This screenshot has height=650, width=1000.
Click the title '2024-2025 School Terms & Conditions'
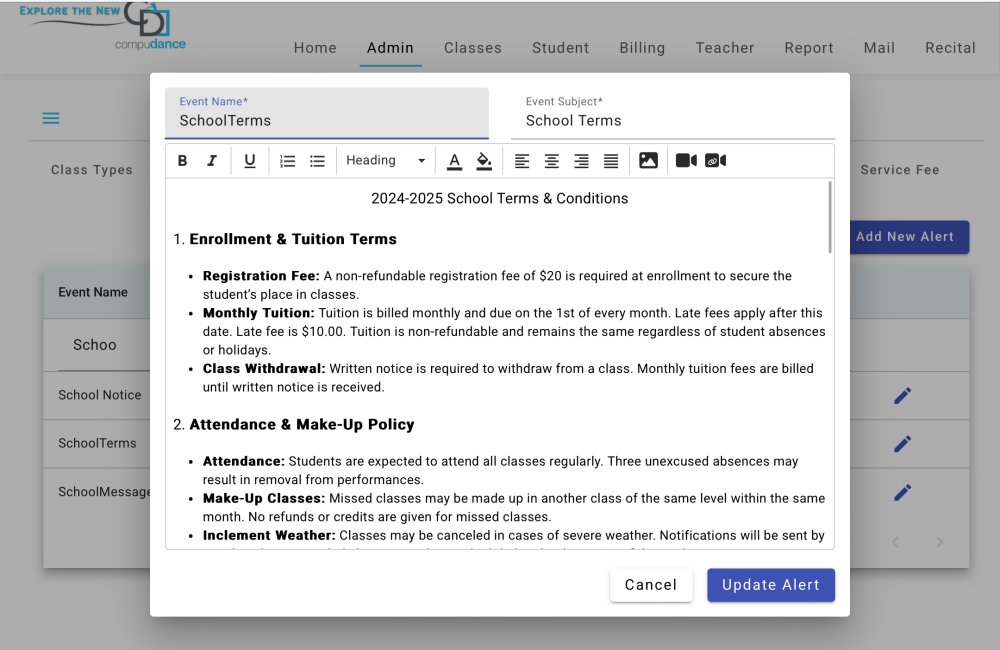pyautogui.click(x=499, y=198)
